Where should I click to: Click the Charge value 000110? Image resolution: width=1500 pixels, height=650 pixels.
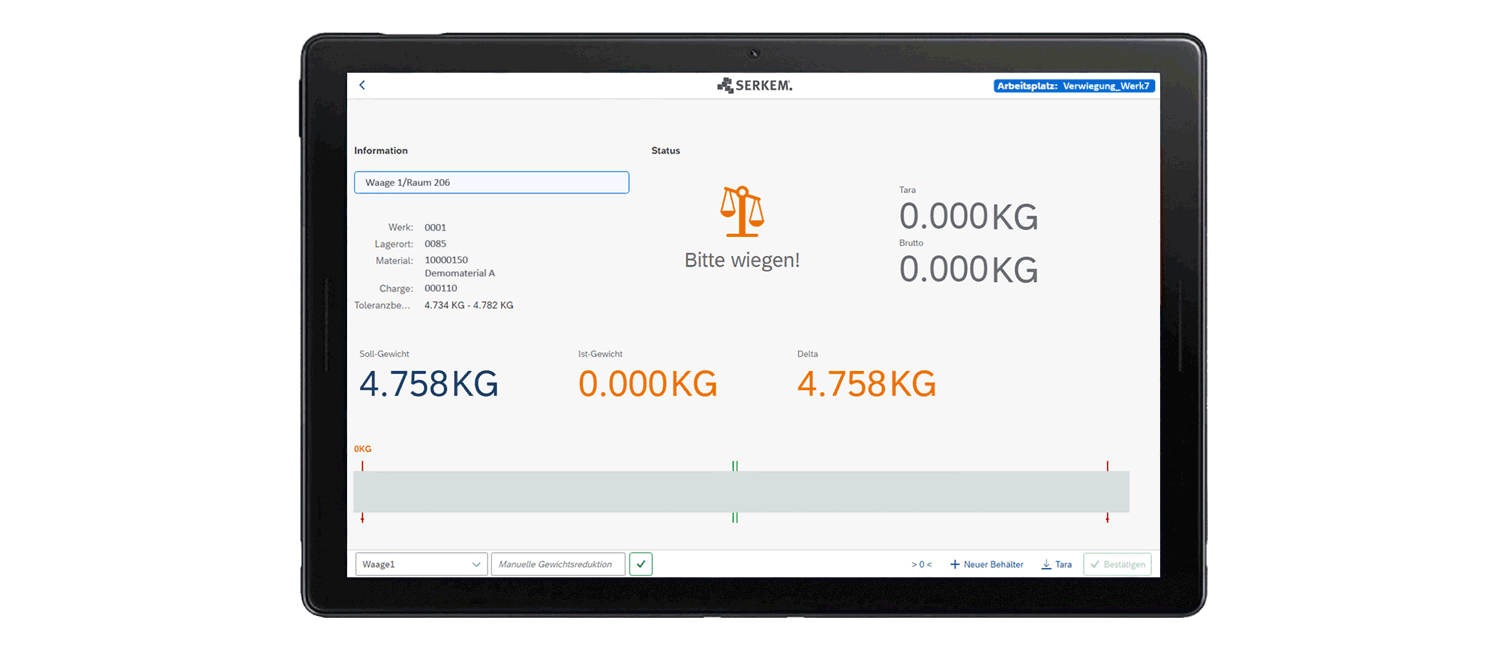(x=440, y=288)
